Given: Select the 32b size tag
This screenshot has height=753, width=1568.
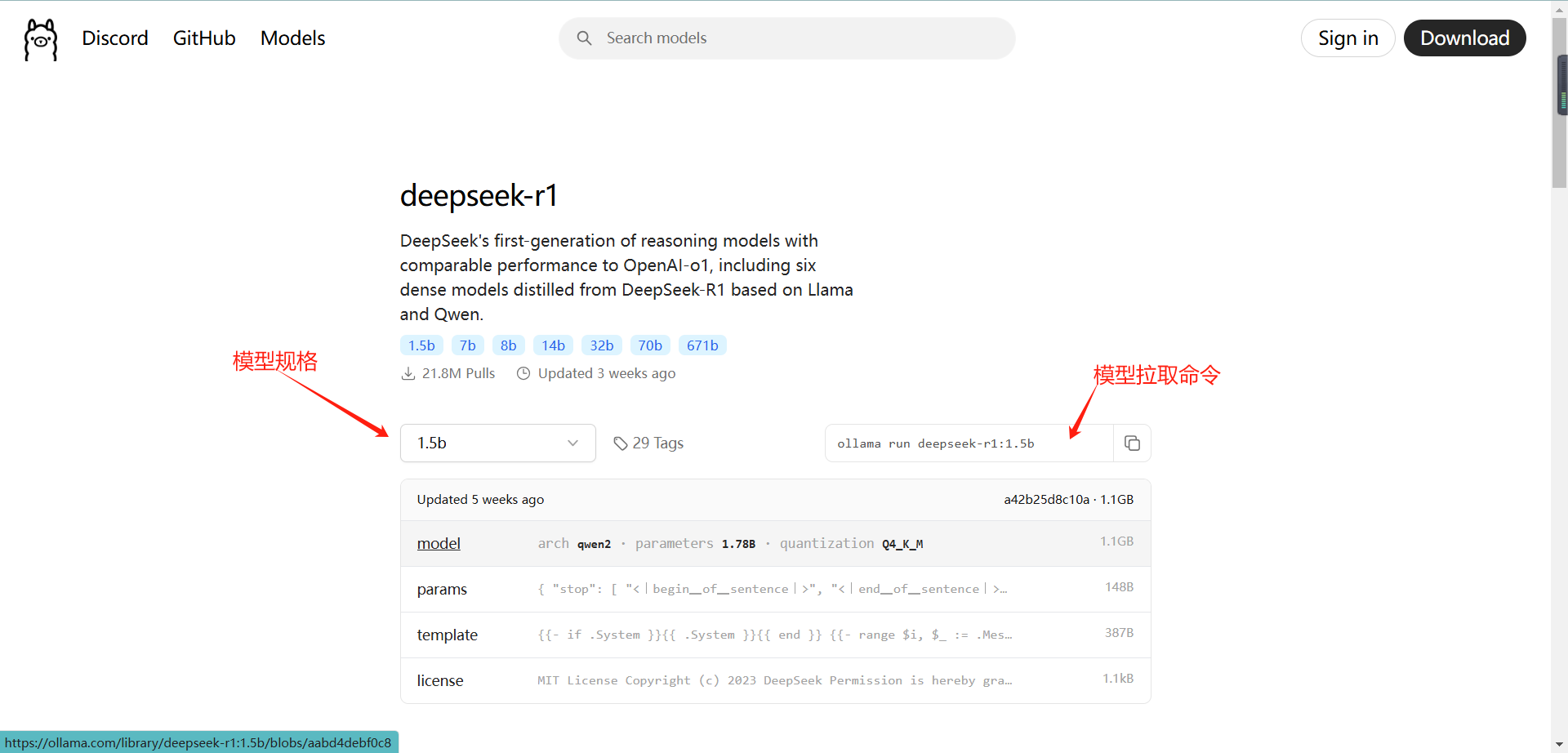Looking at the screenshot, I should (602, 345).
